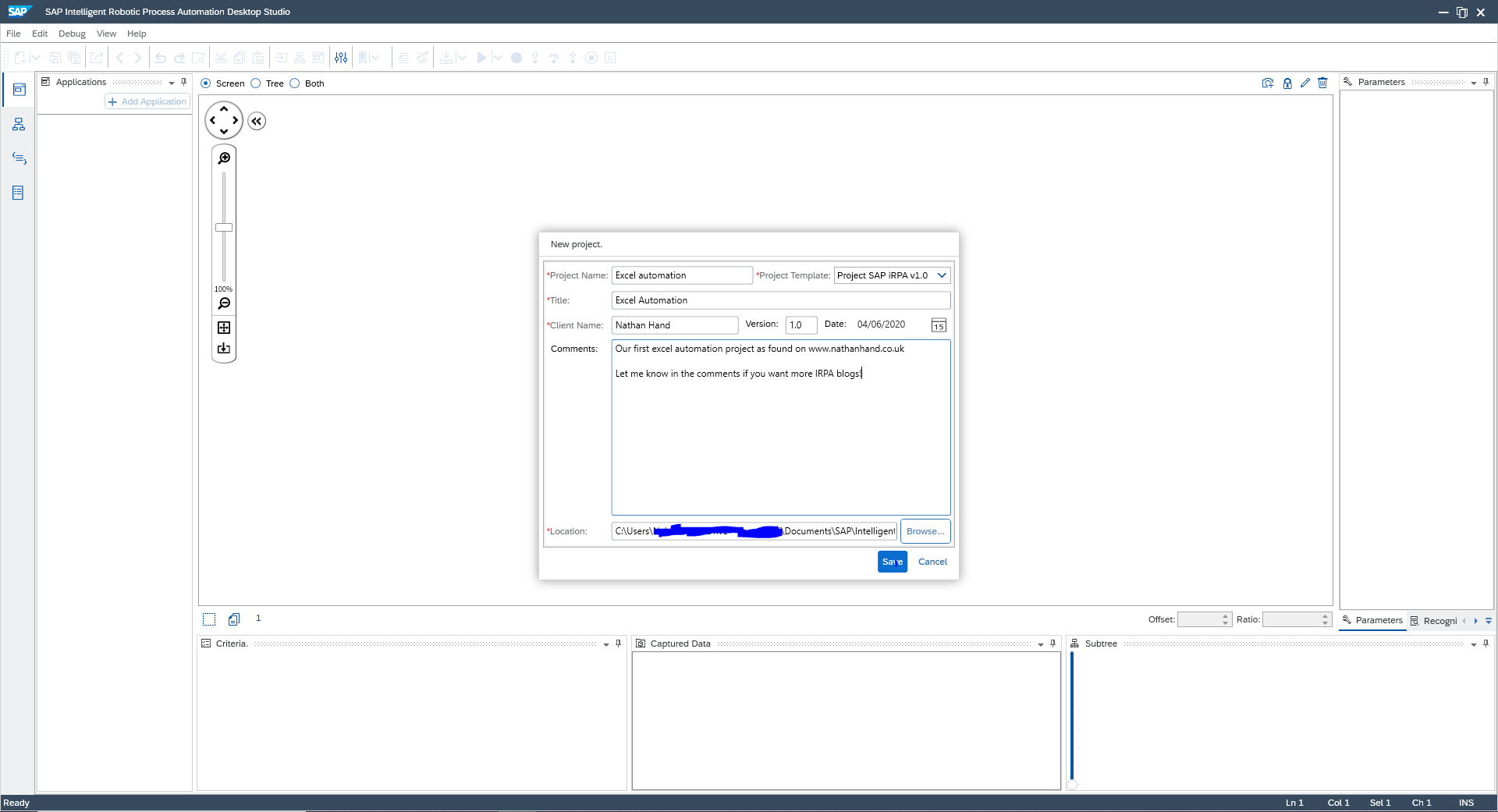Collapse the navigation panel with double-chevron icon
This screenshot has height=812, width=1498.
pyautogui.click(x=257, y=121)
